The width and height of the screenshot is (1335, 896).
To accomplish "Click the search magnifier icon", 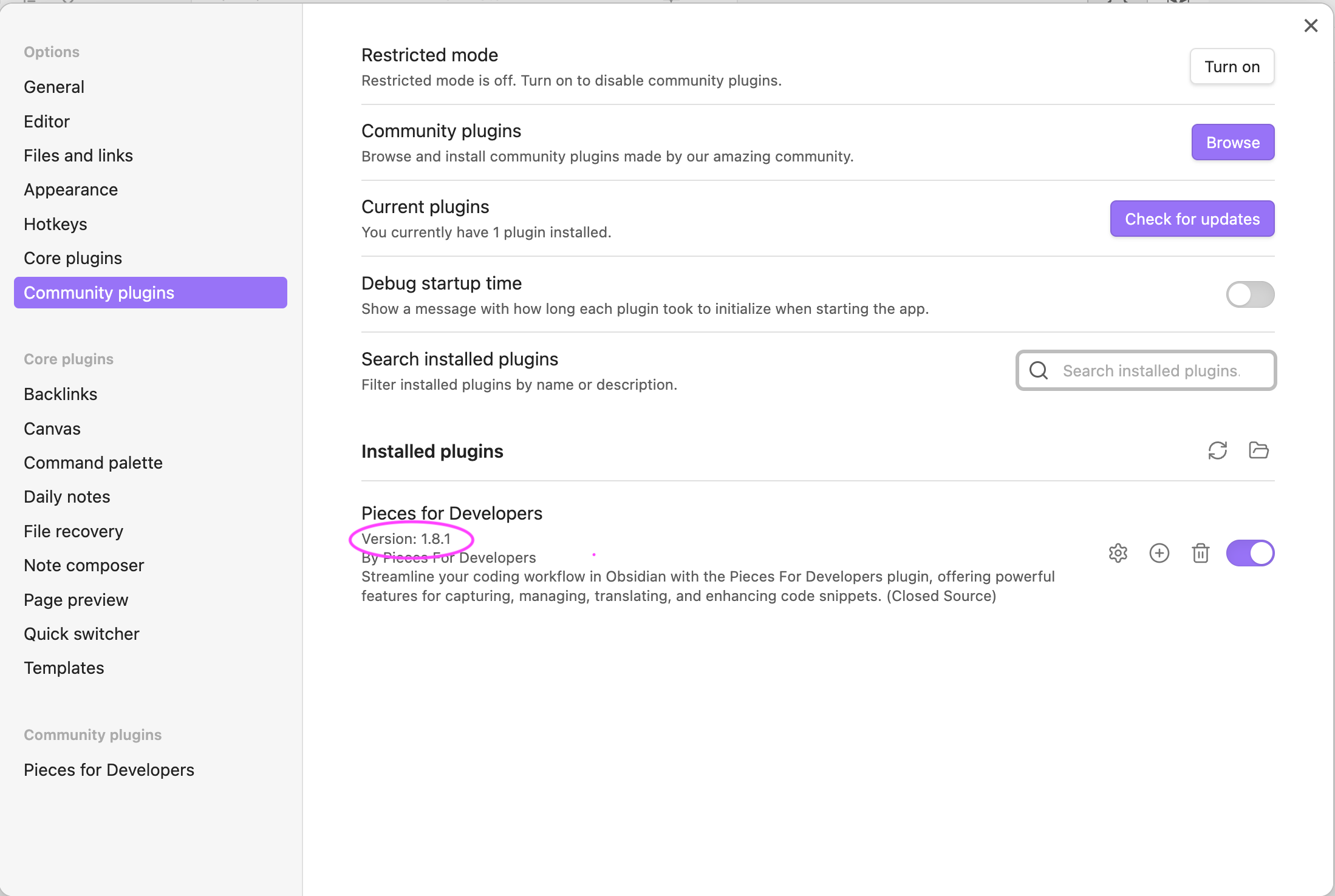I will [x=1038, y=370].
